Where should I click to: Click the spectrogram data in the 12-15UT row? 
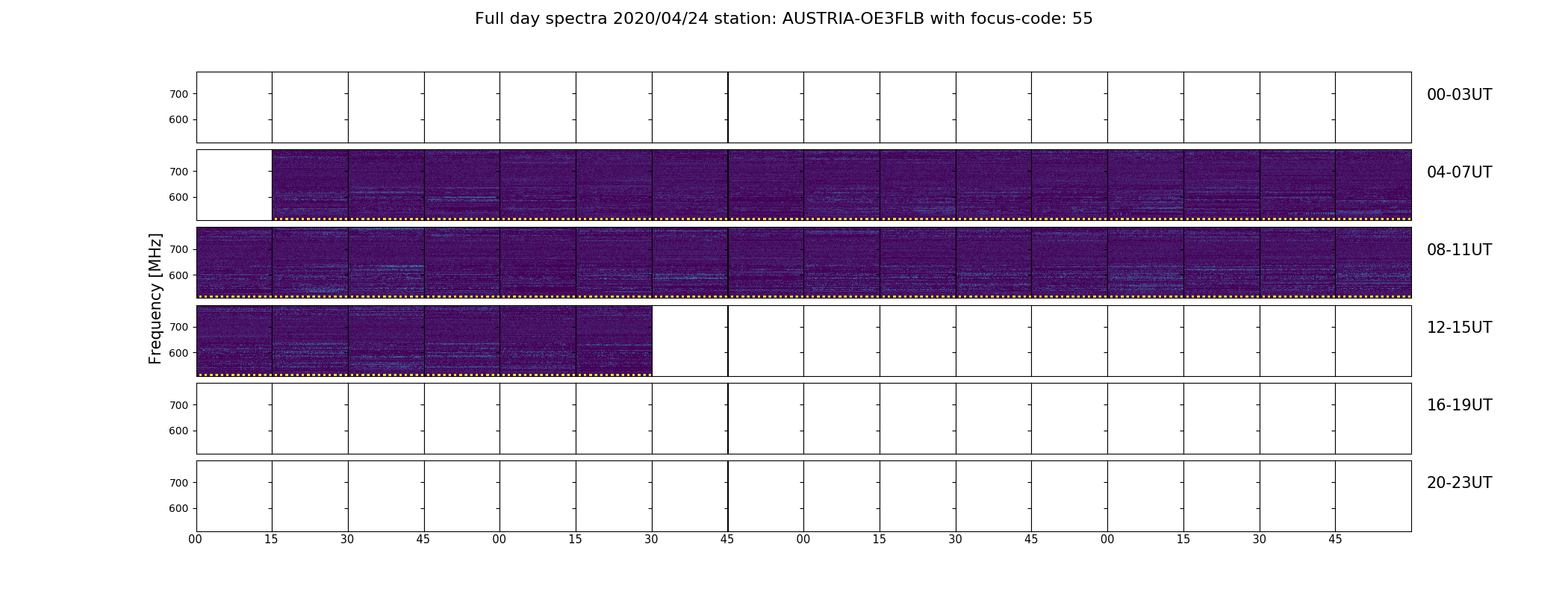424,340
